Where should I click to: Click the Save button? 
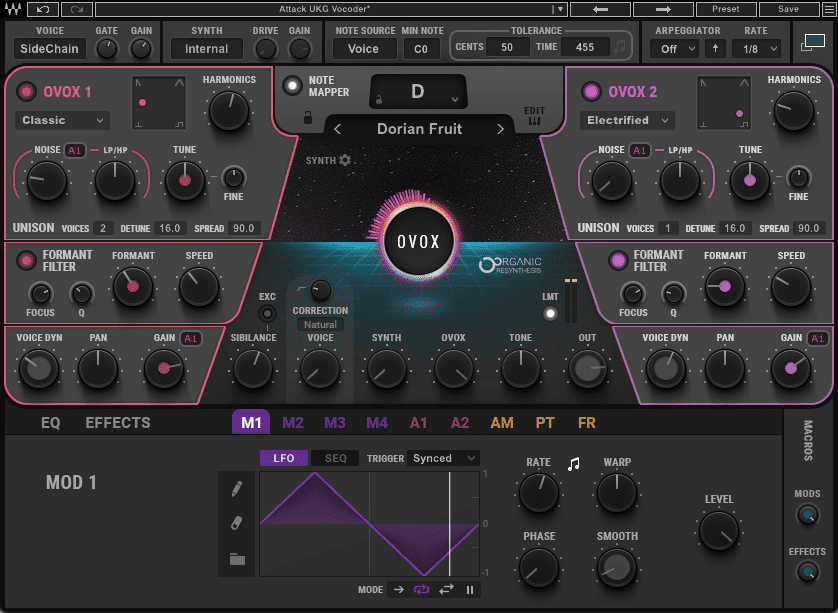788,9
